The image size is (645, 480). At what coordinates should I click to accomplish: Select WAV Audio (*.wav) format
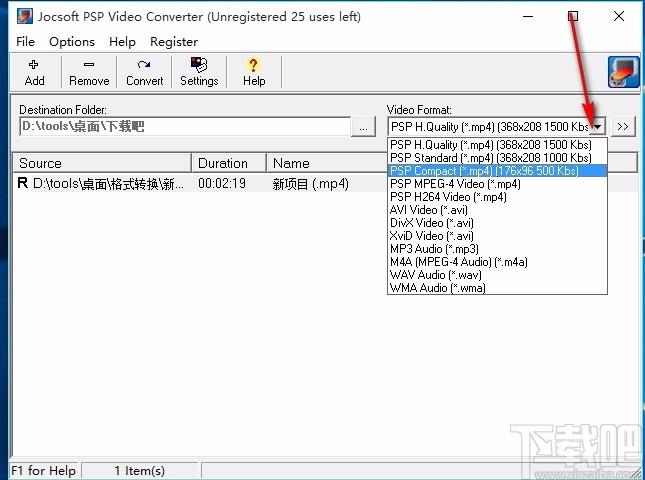tap(497, 275)
